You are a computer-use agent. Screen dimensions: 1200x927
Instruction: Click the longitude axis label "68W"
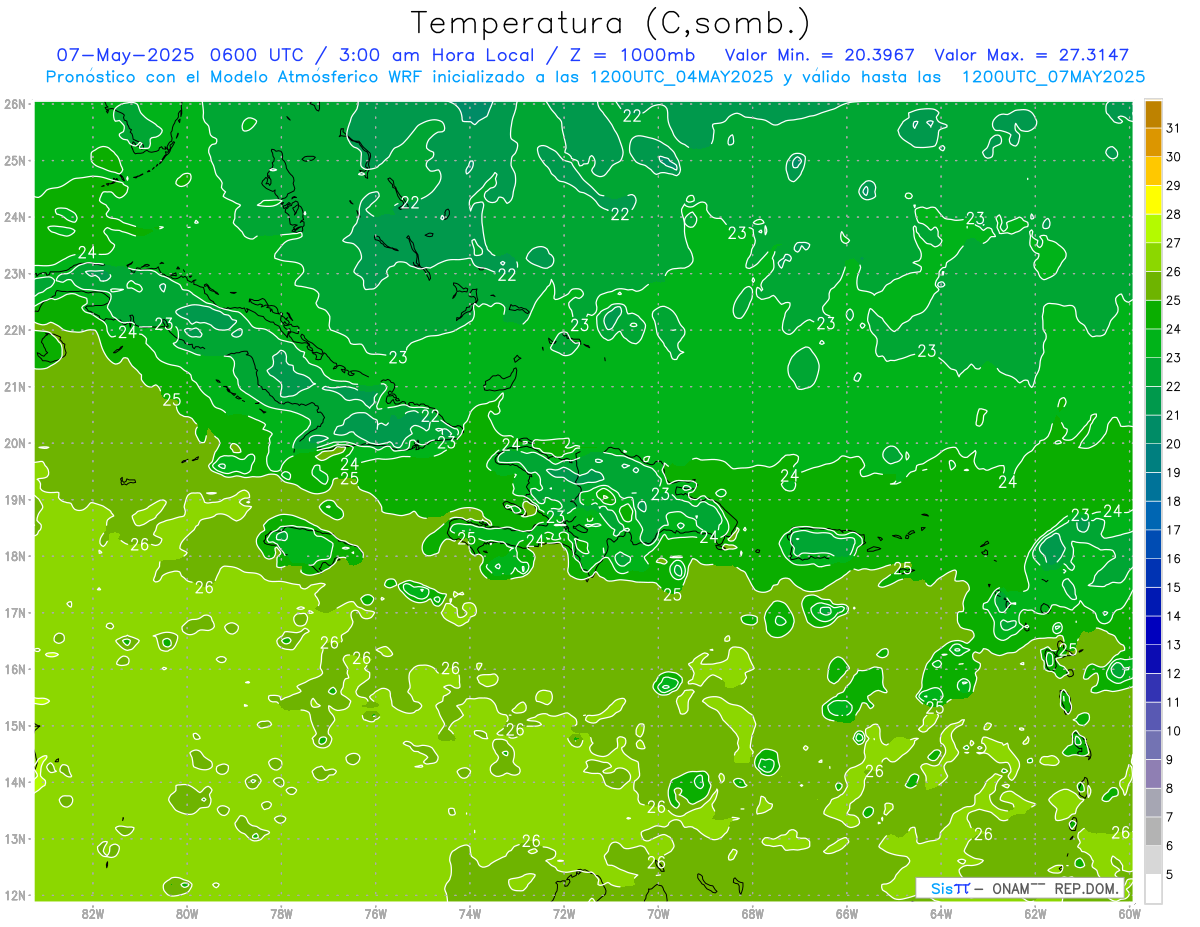753,913
